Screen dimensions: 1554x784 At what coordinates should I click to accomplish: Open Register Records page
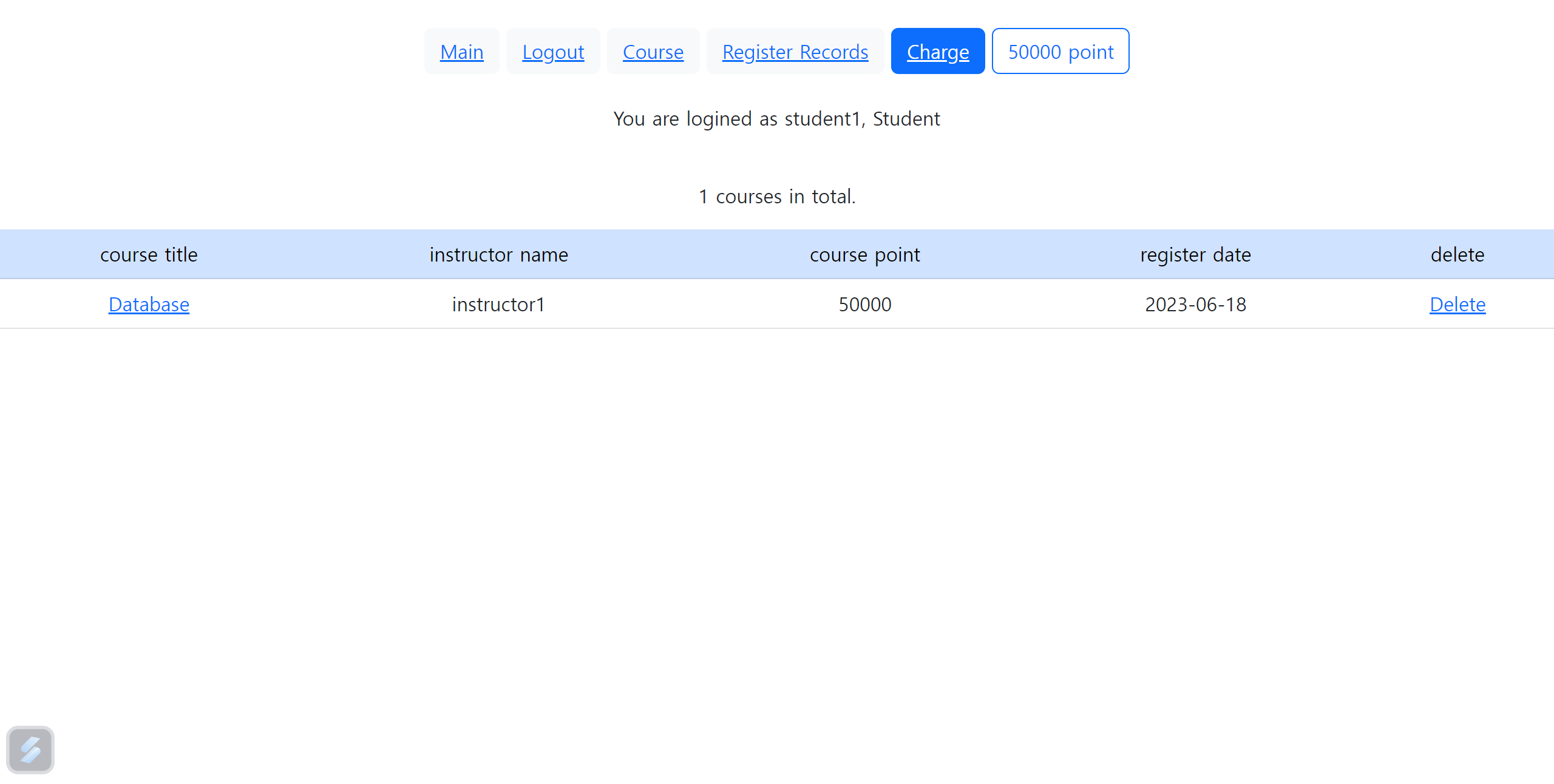pyautogui.click(x=795, y=52)
